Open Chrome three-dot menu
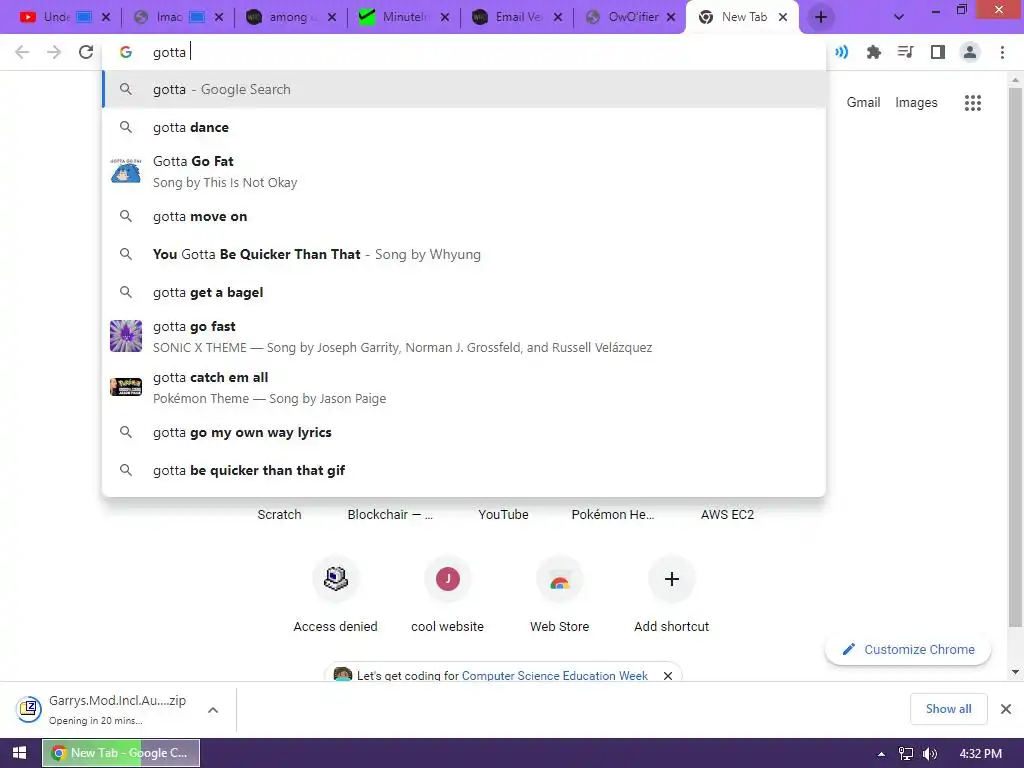Viewport: 1024px width, 768px height. click(x=1002, y=52)
